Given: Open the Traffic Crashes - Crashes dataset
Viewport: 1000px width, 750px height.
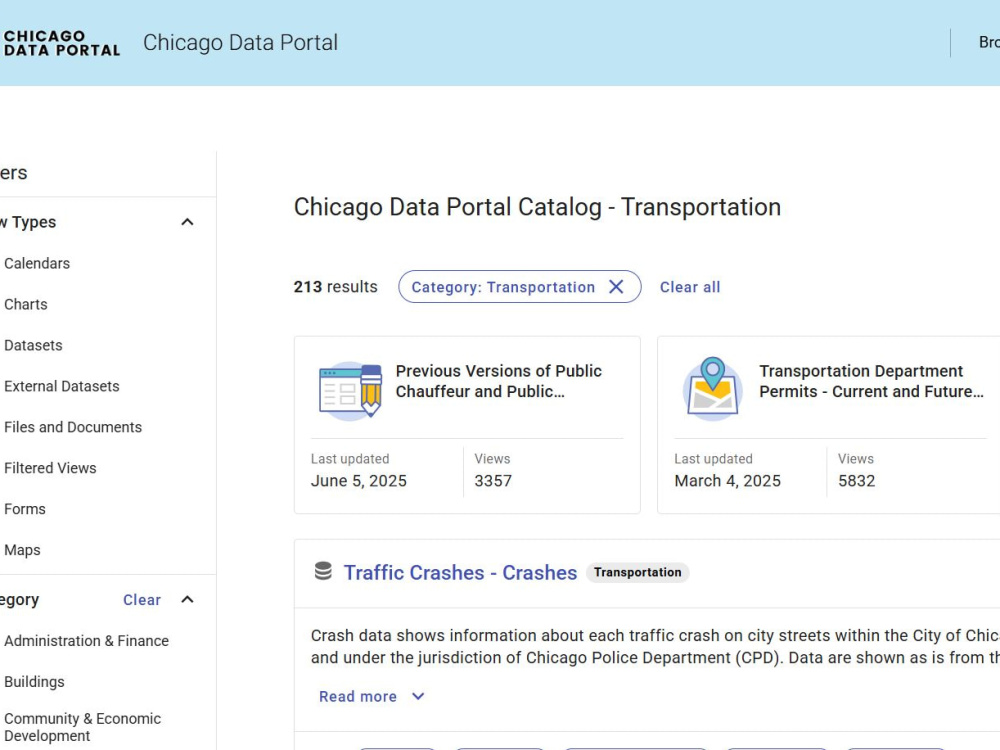Looking at the screenshot, I should pyautogui.click(x=460, y=573).
